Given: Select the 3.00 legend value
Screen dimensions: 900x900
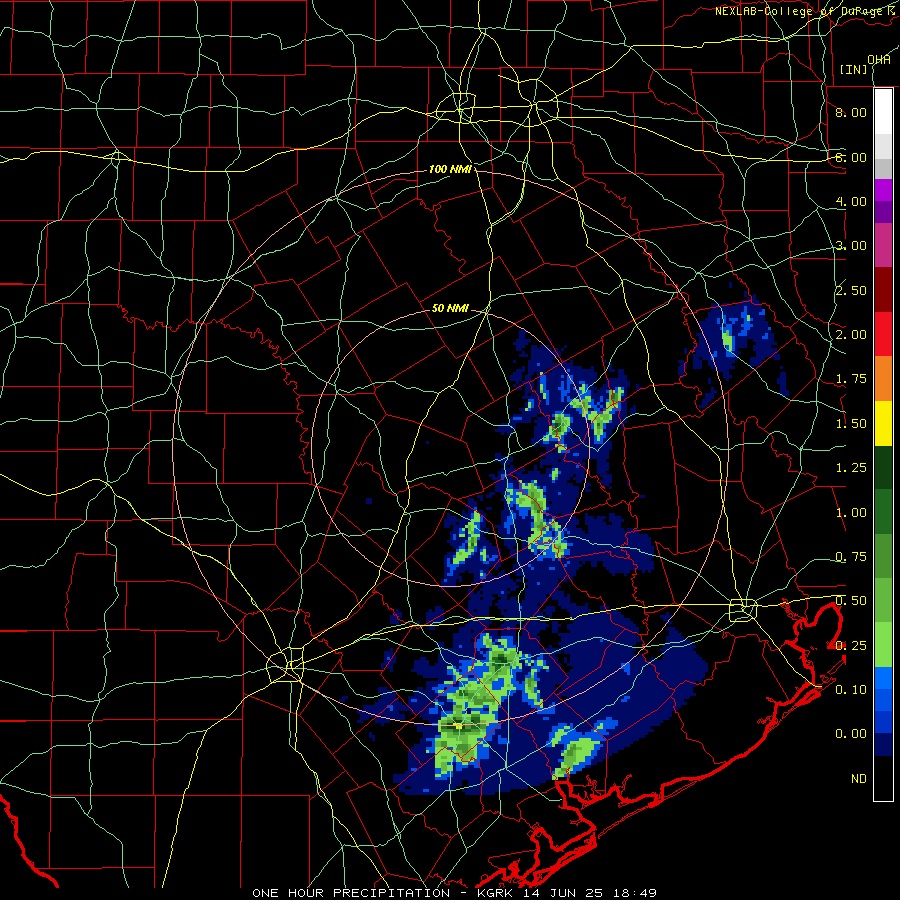Looking at the screenshot, I should (851, 246).
